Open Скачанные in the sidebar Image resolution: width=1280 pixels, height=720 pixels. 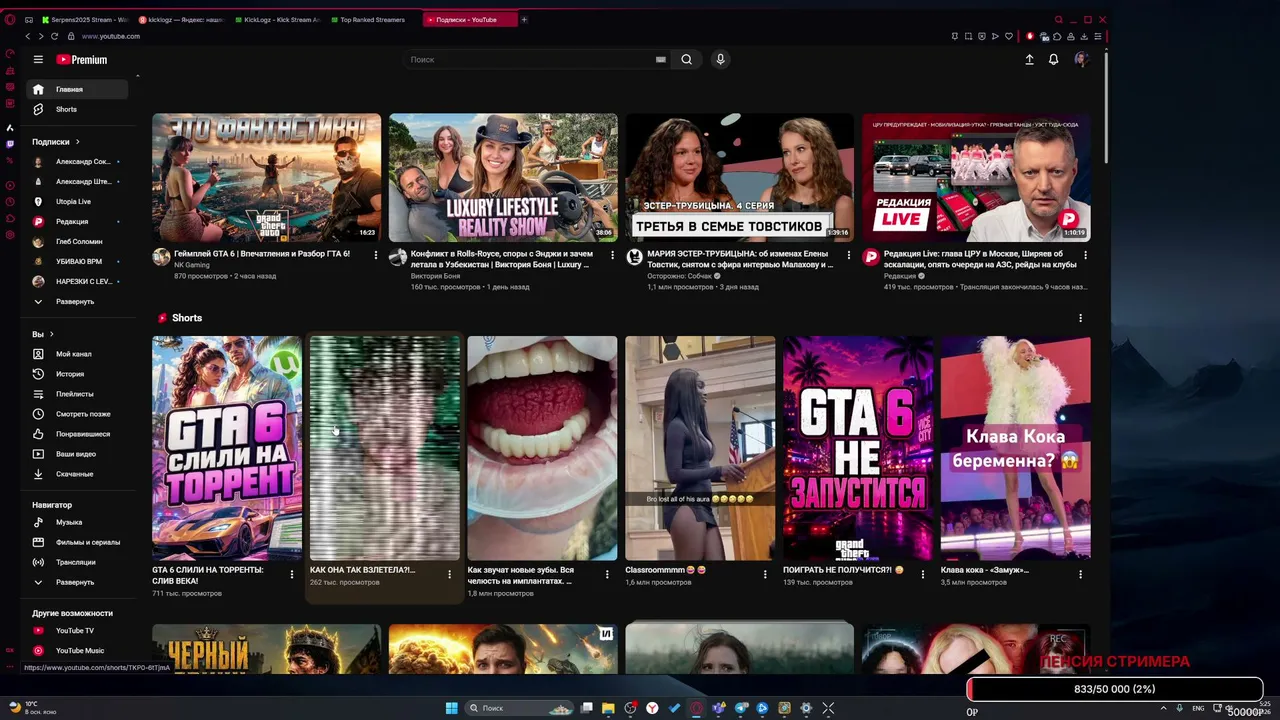77,474
